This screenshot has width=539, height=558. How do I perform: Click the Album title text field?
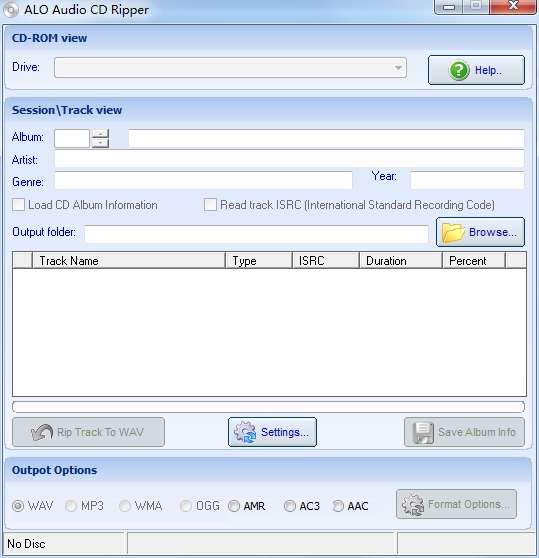coord(326,138)
